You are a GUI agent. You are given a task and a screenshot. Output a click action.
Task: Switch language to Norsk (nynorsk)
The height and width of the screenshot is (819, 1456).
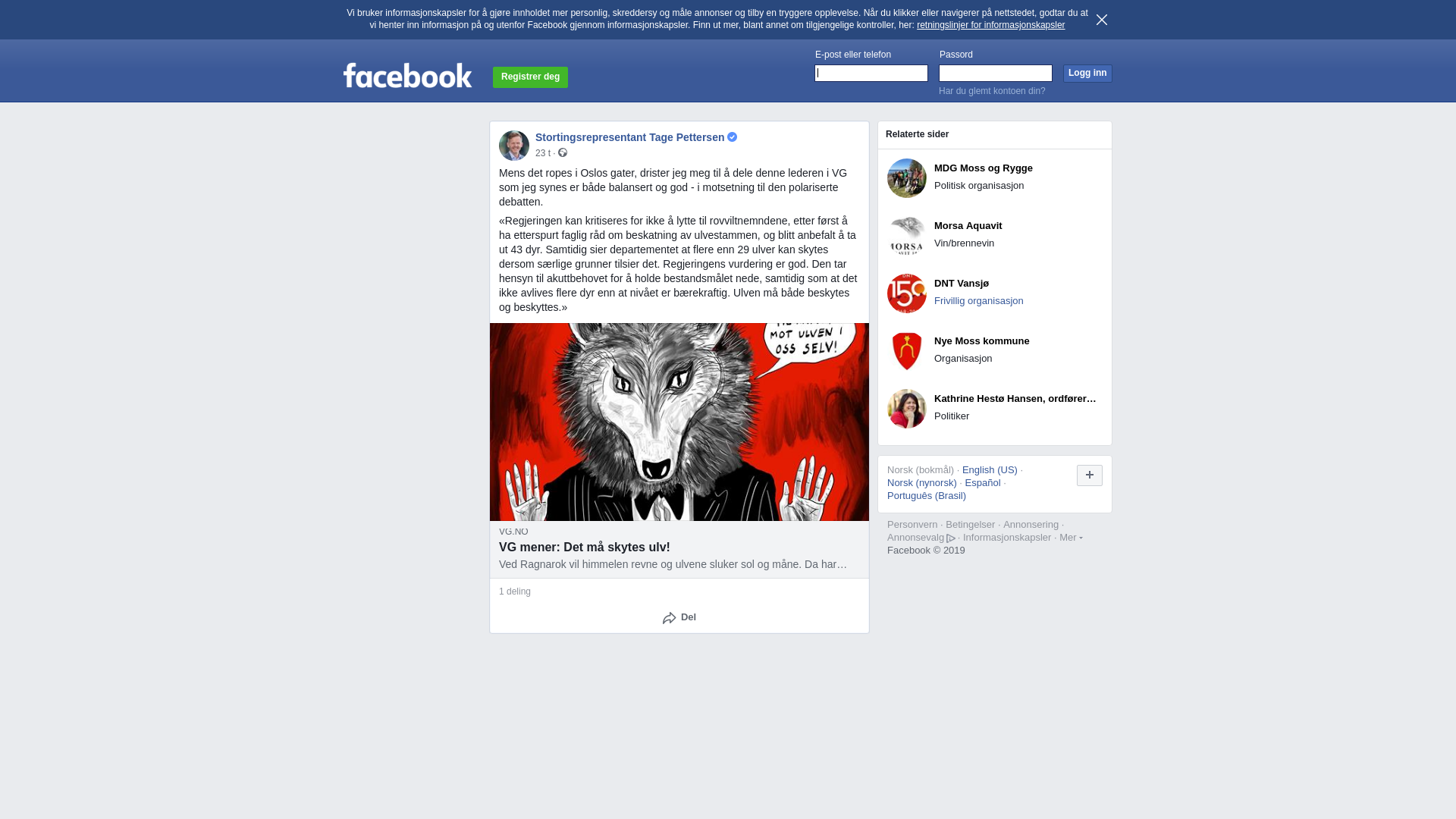click(x=922, y=483)
